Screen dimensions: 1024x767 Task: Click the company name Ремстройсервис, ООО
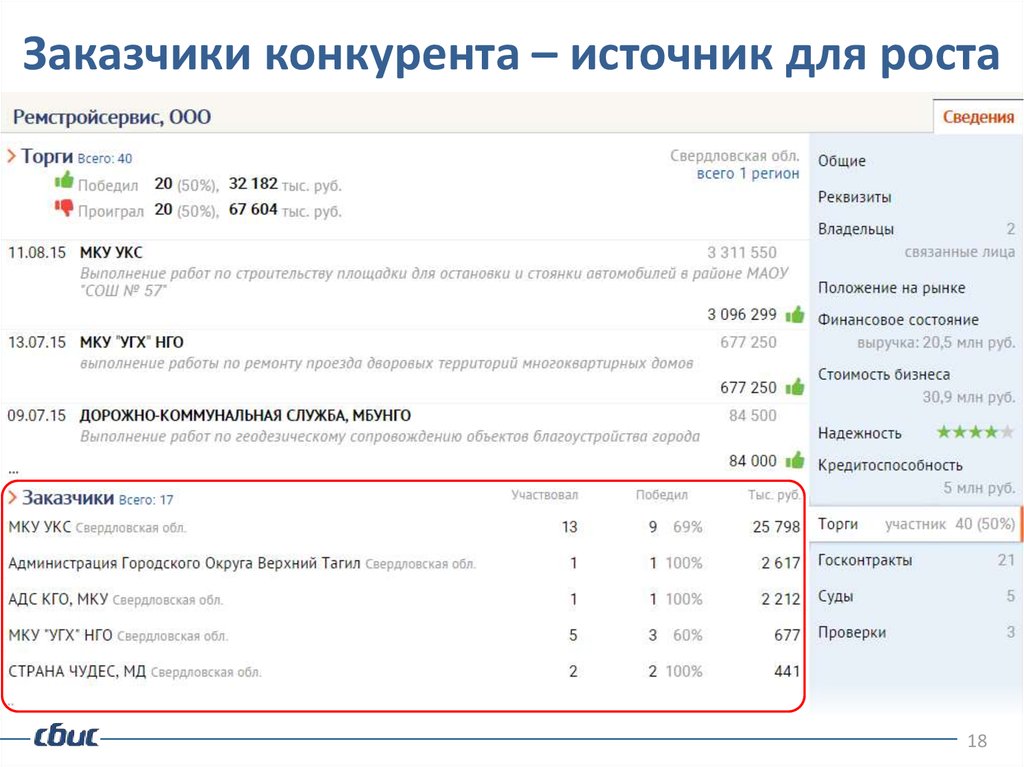(x=112, y=117)
